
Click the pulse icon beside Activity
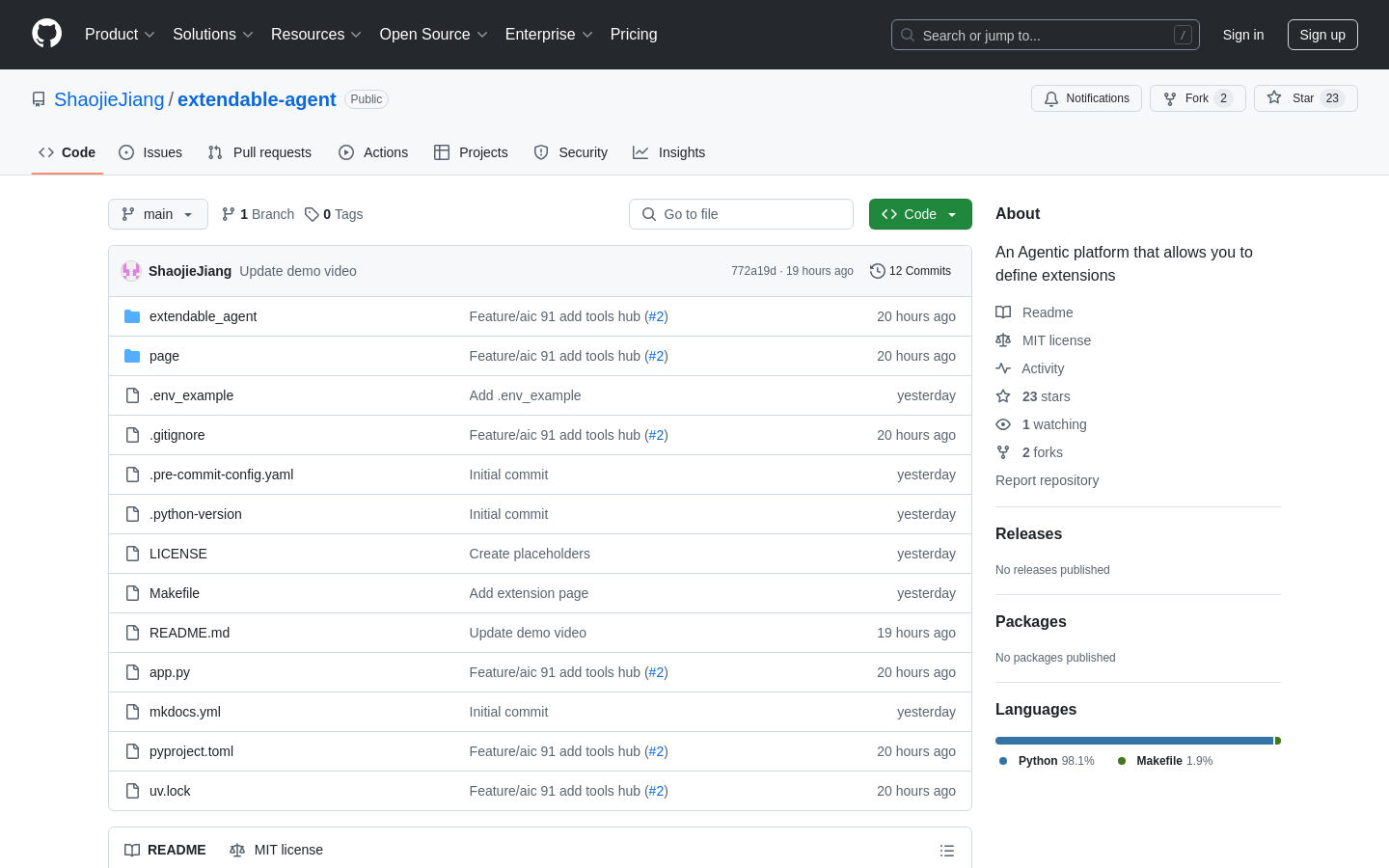(1003, 368)
